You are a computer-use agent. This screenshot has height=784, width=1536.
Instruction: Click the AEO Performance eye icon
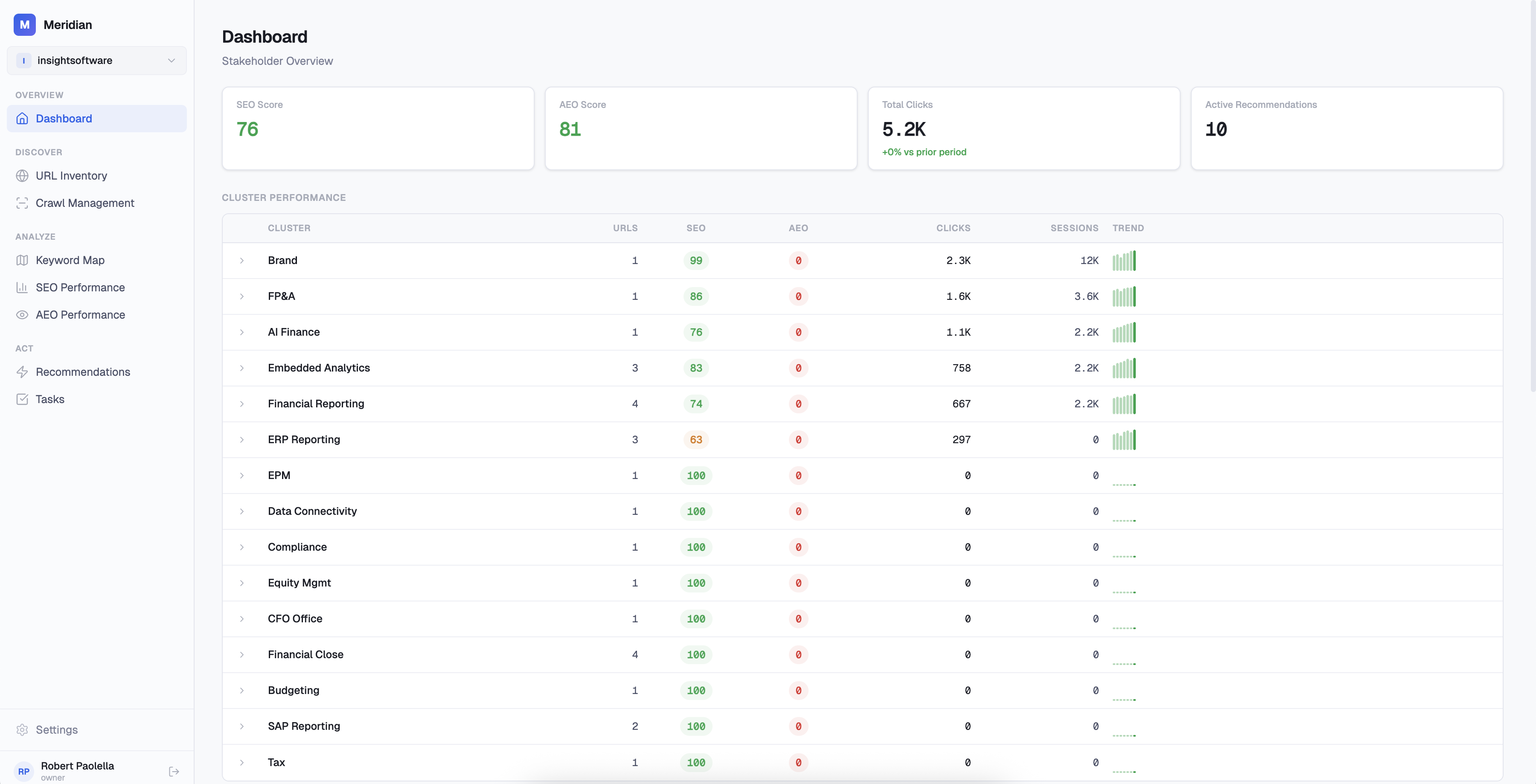coord(22,315)
